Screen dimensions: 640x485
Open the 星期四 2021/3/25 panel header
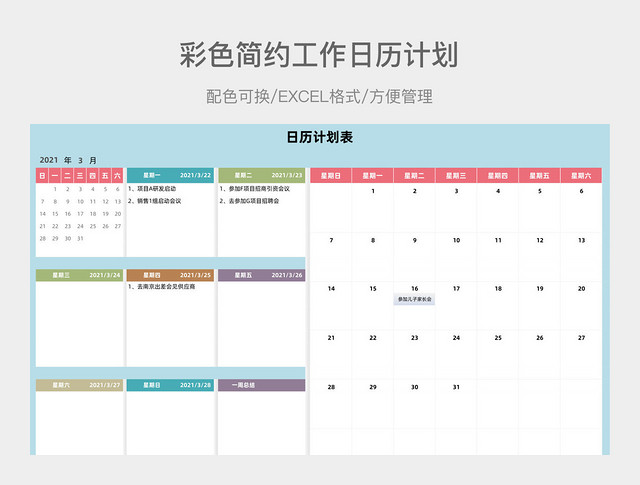coord(170,275)
